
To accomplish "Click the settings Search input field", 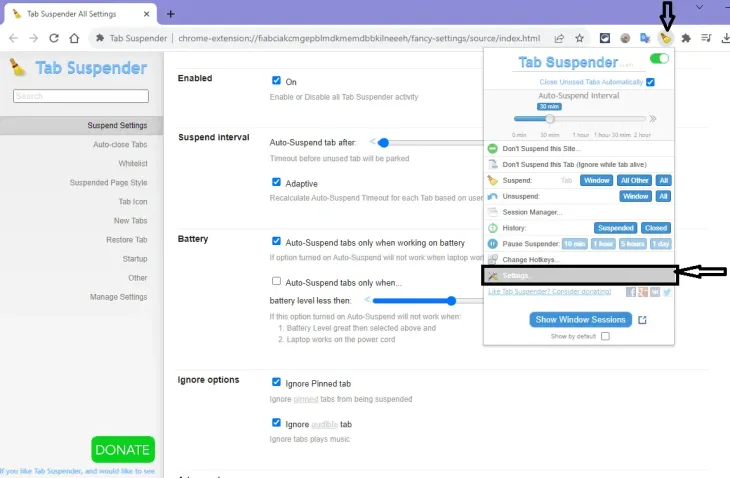I will coord(80,96).
